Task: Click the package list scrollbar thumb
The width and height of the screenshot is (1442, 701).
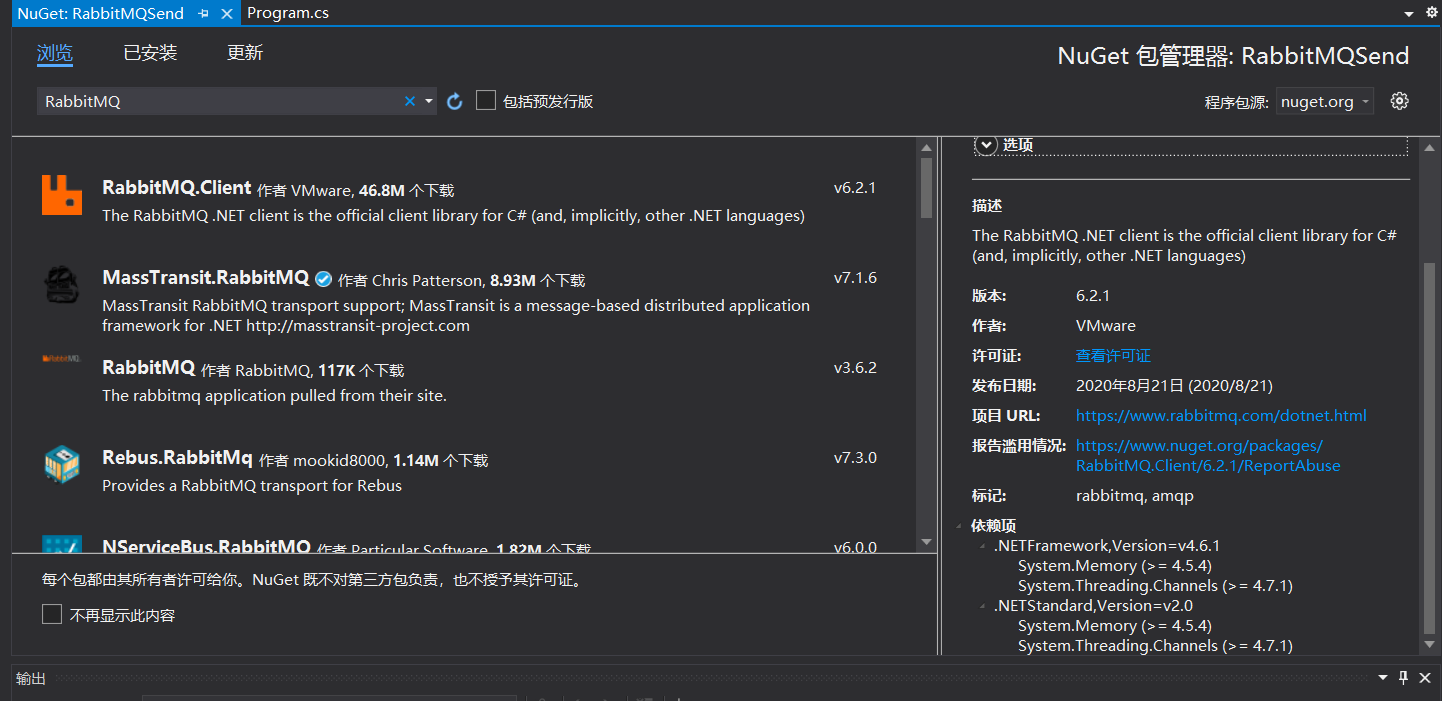Action: [926, 187]
